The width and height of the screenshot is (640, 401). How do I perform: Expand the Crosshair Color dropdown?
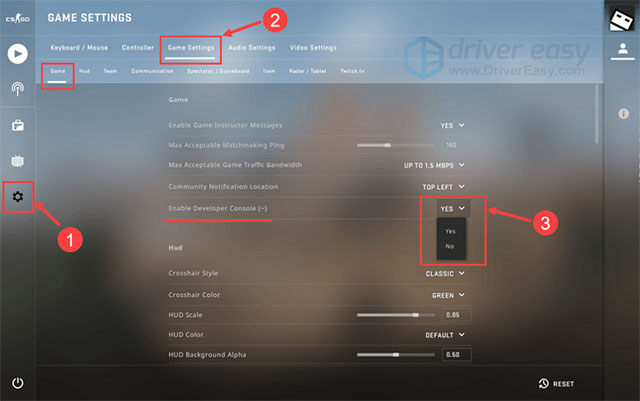(x=448, y=295)
